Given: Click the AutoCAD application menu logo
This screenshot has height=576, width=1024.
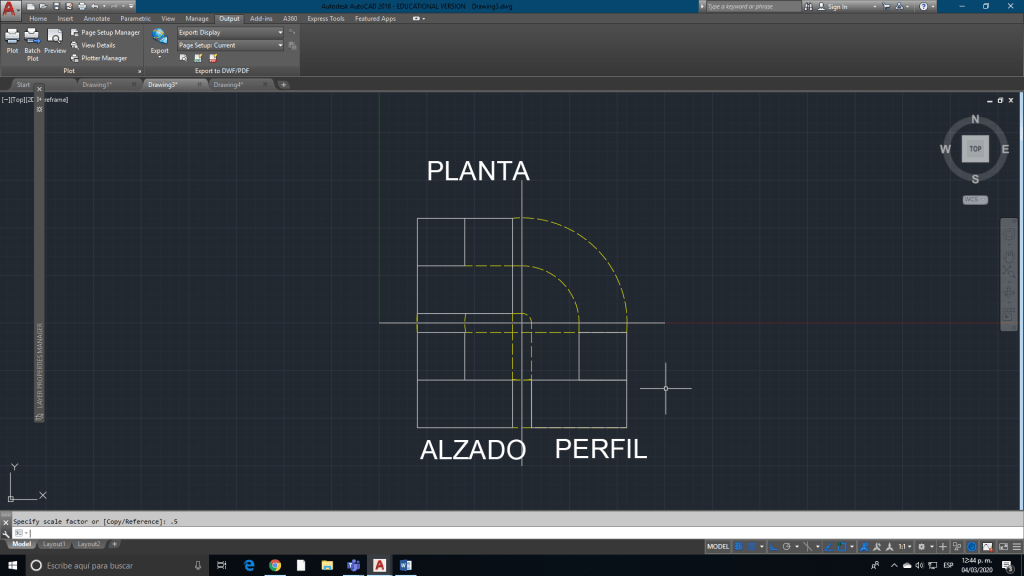Looking at the screenshot, I should 11,9.
